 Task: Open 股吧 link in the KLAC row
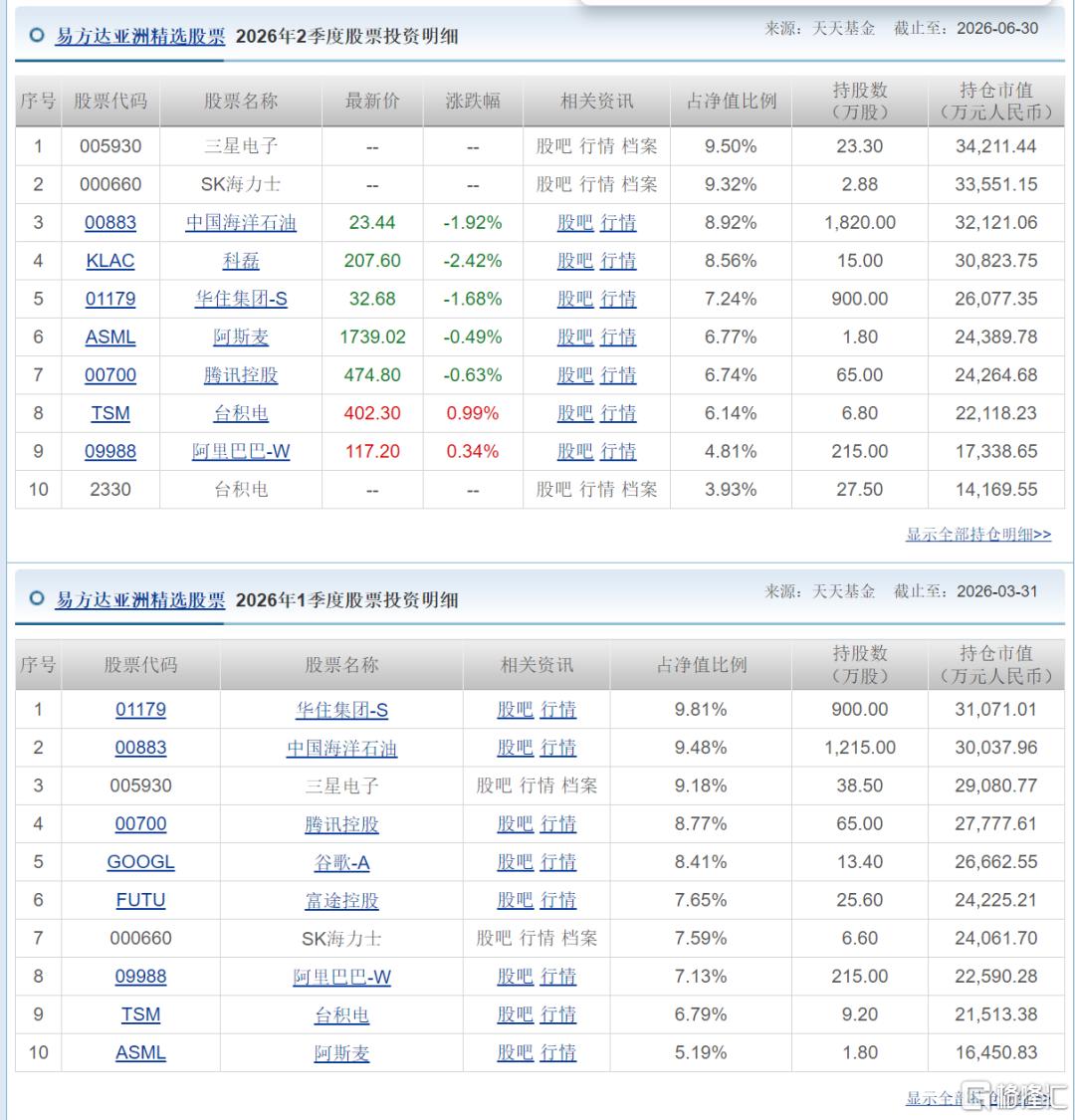click(x=575, y=261)
